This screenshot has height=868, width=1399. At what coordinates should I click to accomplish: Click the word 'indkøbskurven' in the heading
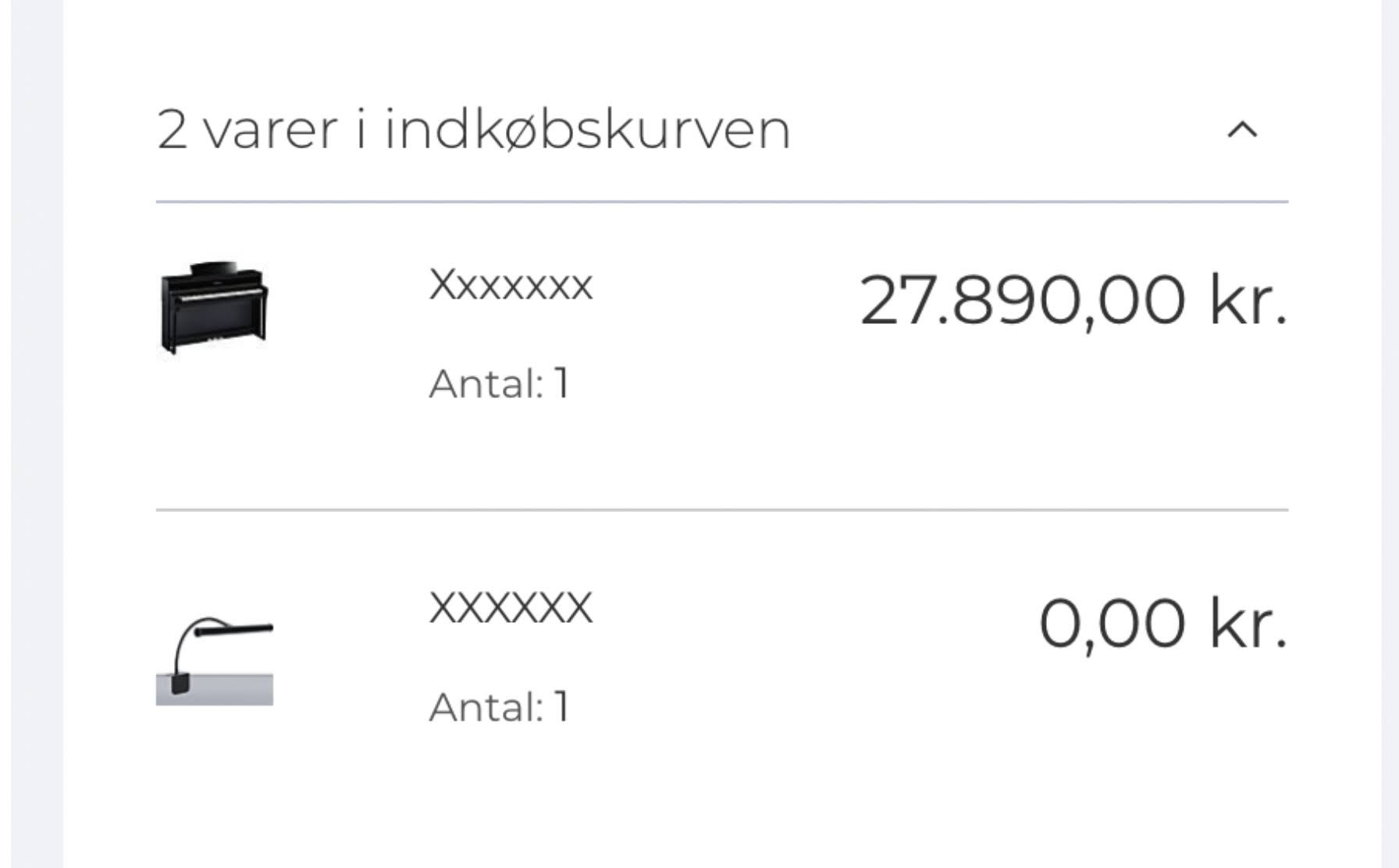[x=588, y=129]
